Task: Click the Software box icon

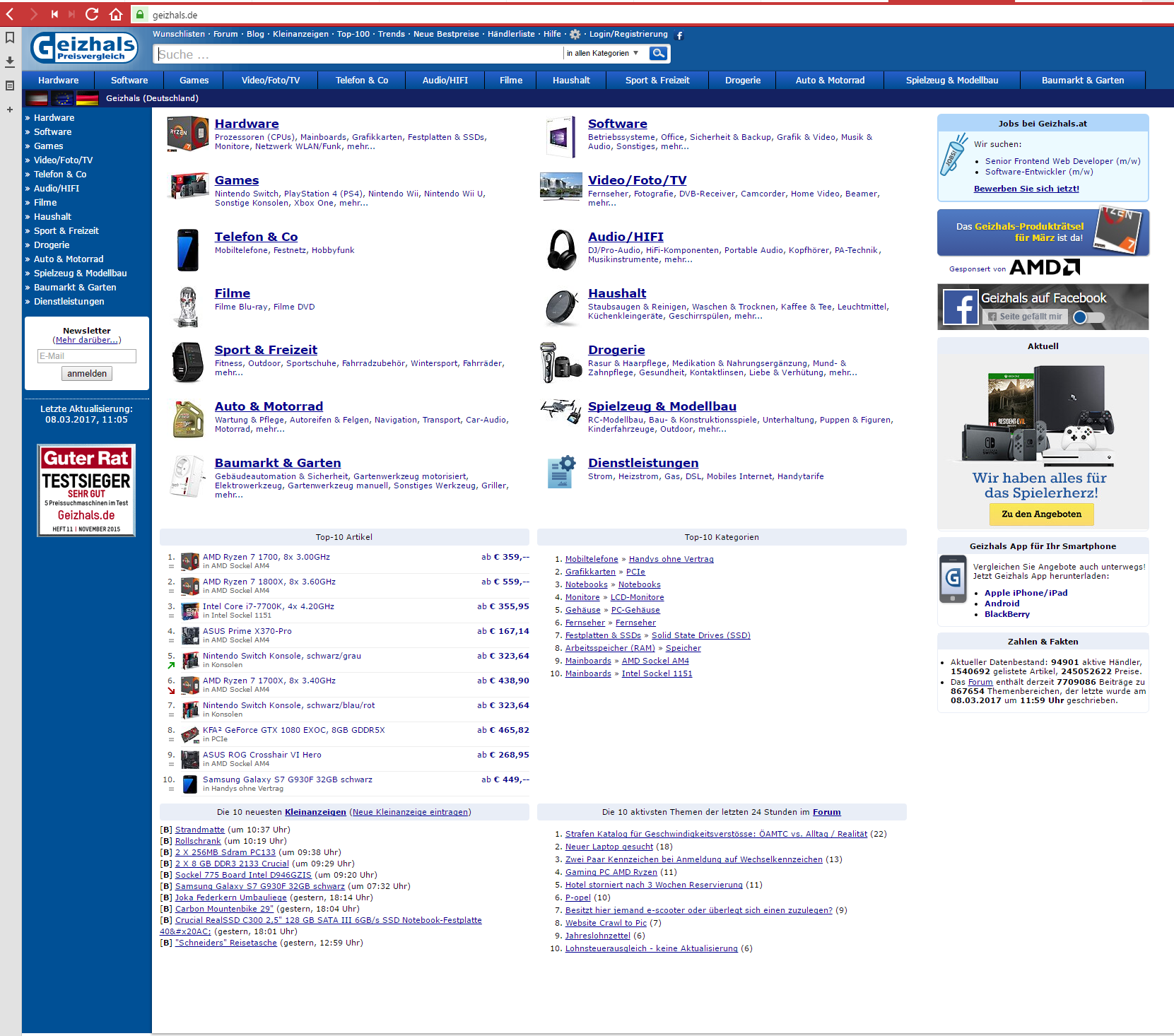Action: tap(561, 136)
